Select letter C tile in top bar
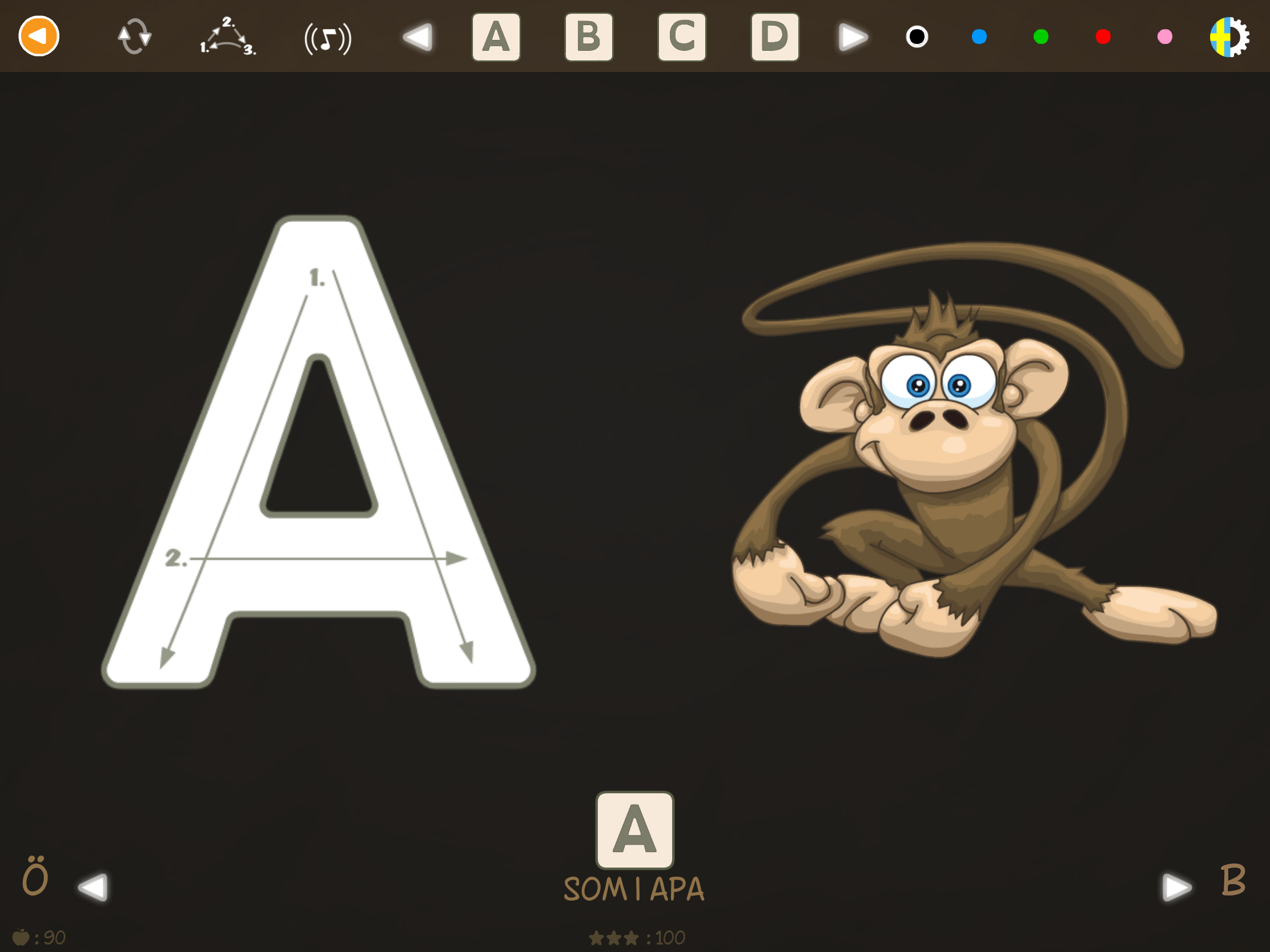 coord(681,37)
